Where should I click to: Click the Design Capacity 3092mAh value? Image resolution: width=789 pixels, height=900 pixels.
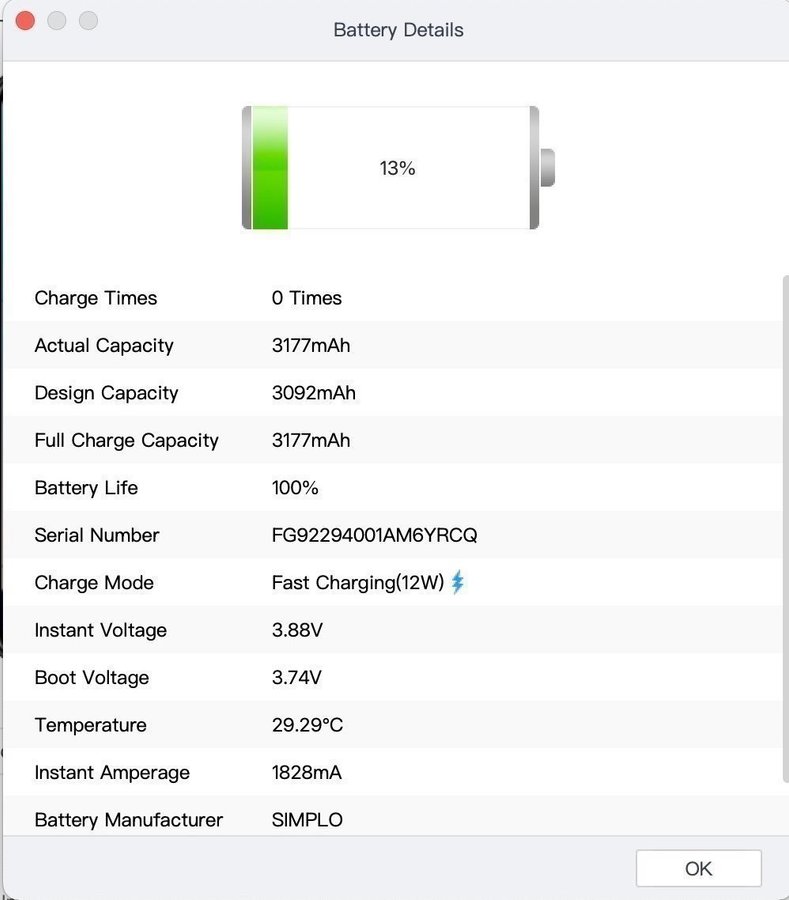pyautogui.click(x=313, y=393)
